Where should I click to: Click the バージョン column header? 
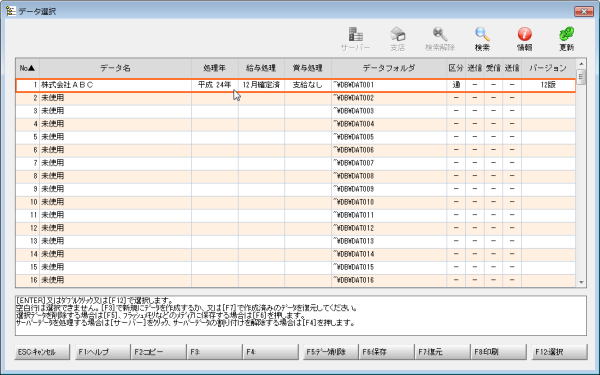(x=548, y=68)
